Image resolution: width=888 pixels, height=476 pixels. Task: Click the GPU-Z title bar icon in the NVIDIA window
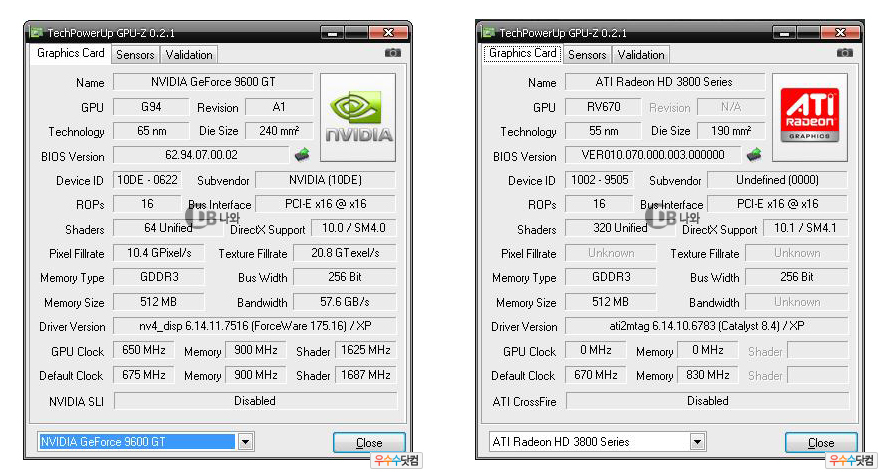point(37,33)
